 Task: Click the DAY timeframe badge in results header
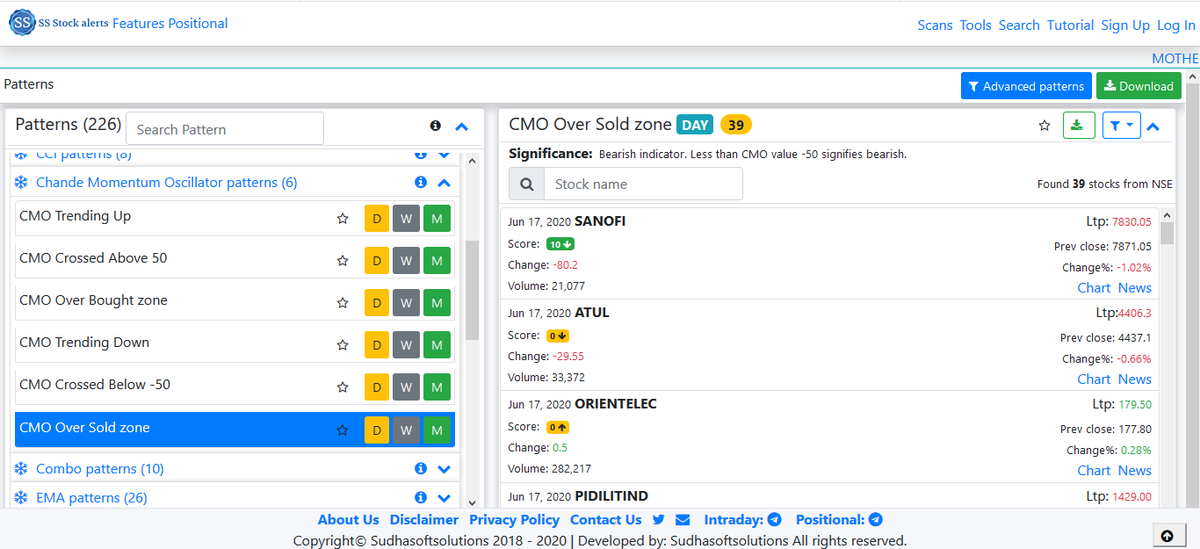click(695, 125)
